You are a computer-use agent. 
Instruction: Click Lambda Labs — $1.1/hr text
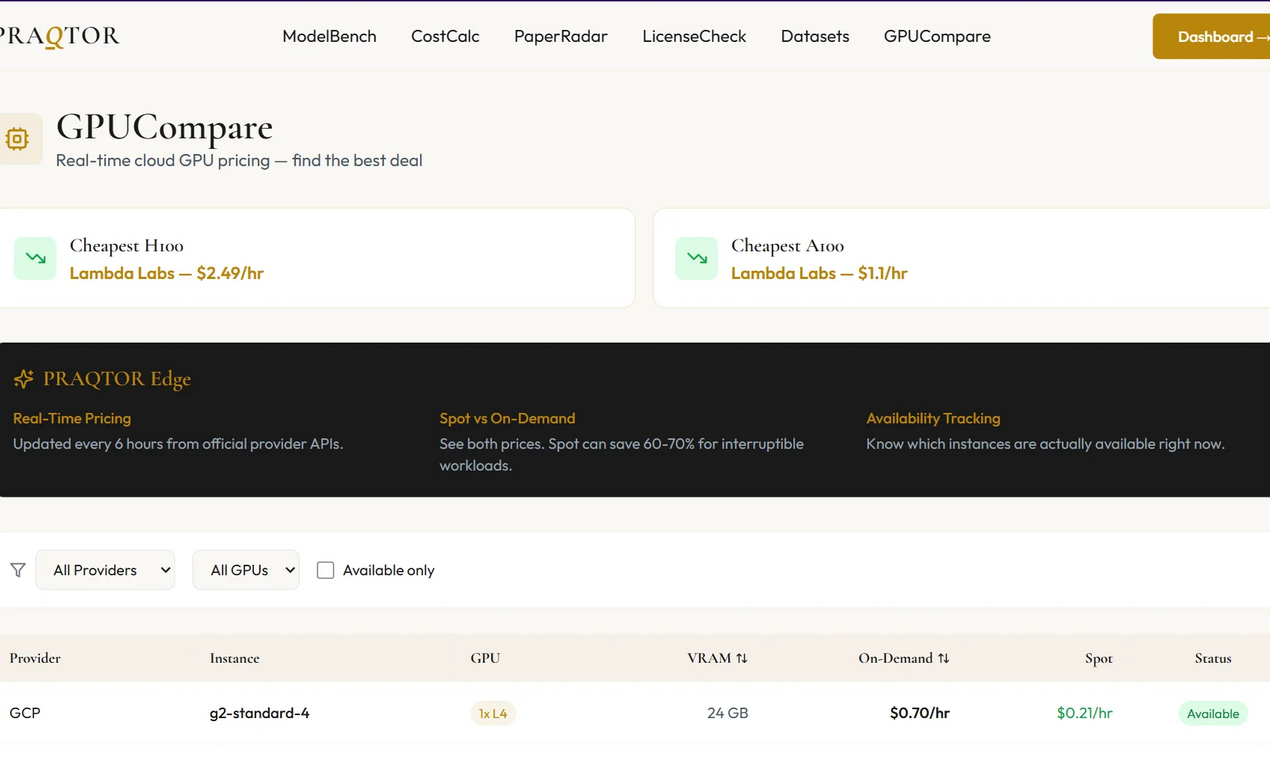(x=819, y=273)
